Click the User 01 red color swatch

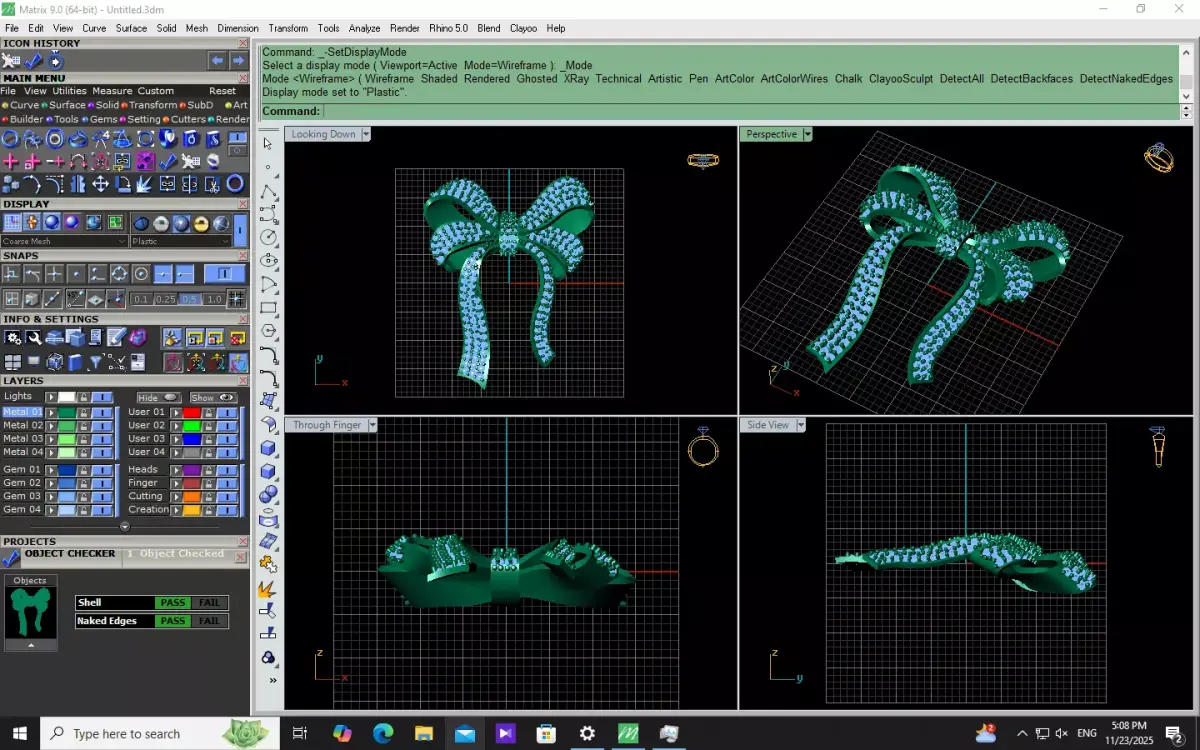pyautogui.click(x=192, y=413)
